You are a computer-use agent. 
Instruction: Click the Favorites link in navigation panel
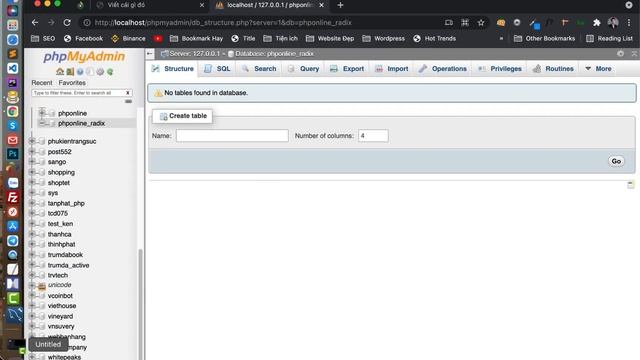pyautogui.click(x=72, y=83)
